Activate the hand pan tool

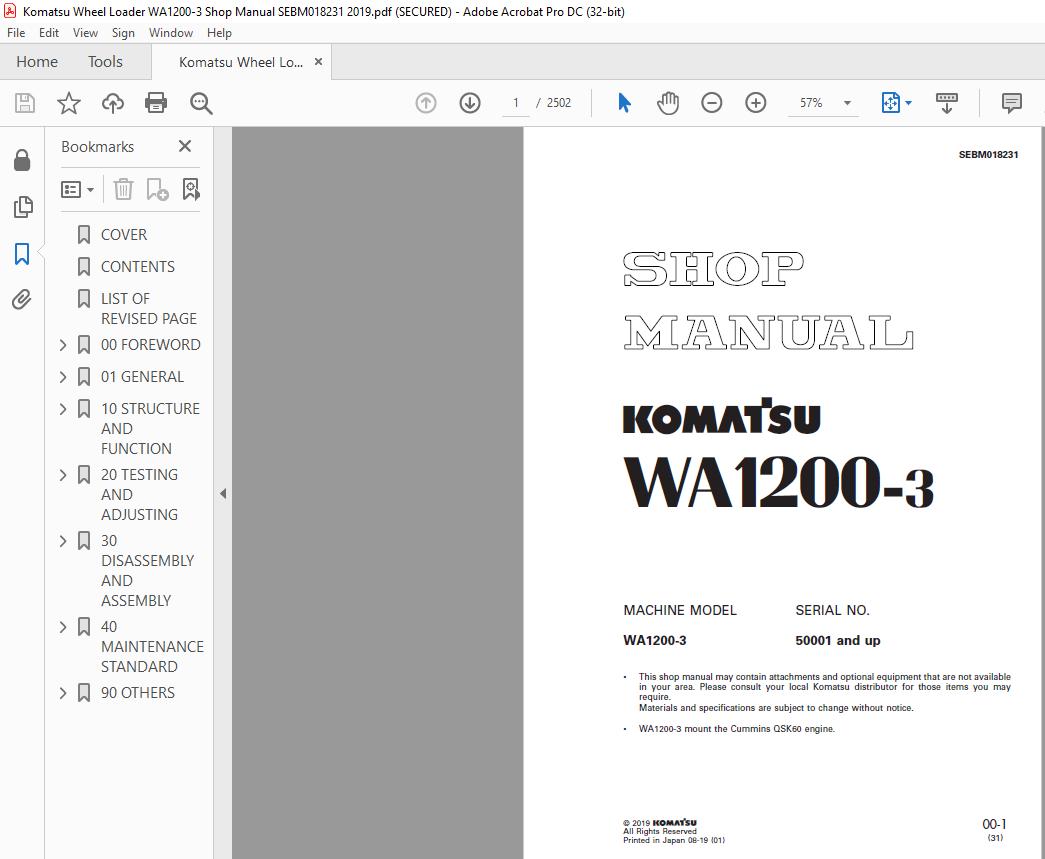point(668,103)
